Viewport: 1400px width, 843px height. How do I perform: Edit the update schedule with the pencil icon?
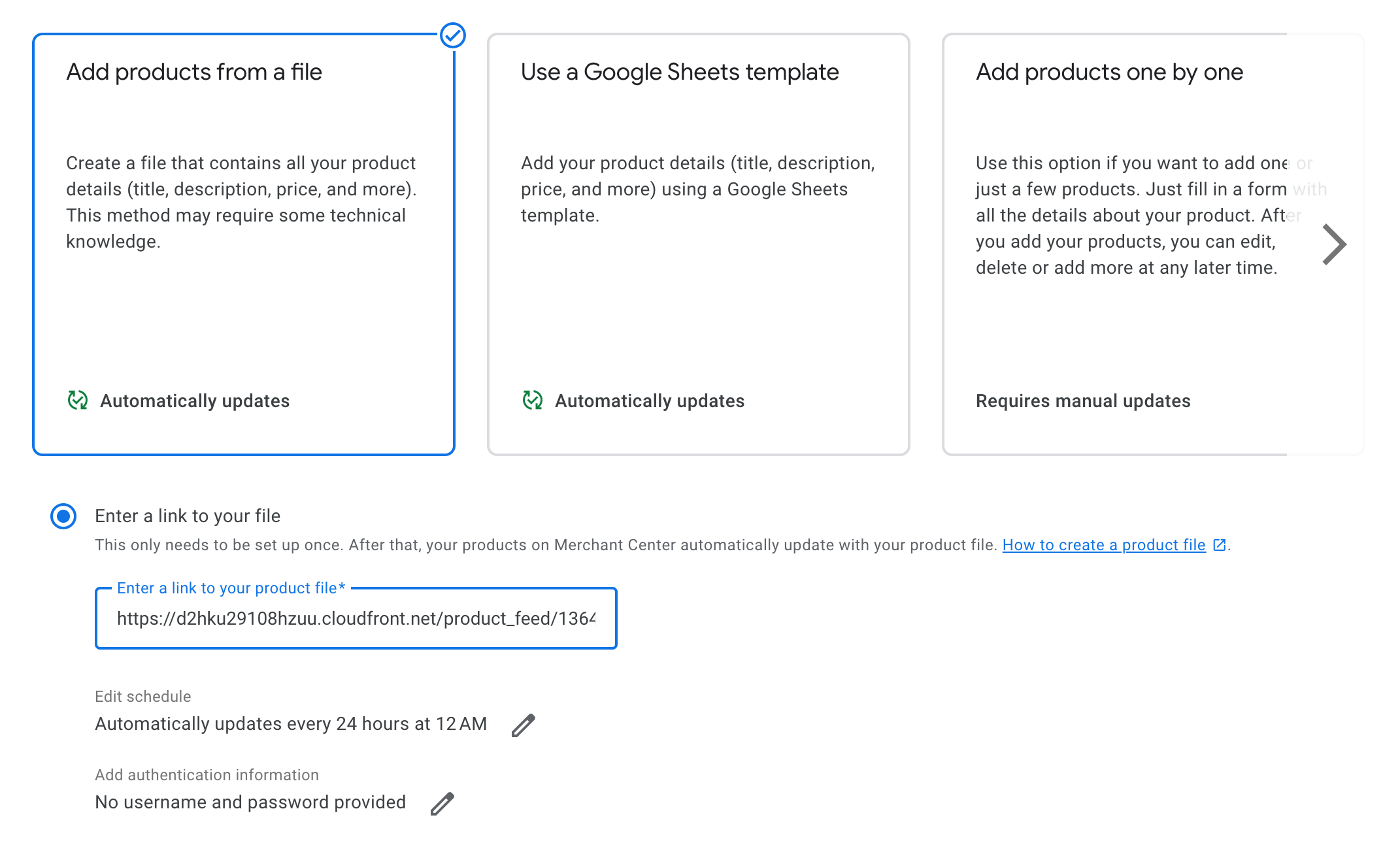click(523, 725)
